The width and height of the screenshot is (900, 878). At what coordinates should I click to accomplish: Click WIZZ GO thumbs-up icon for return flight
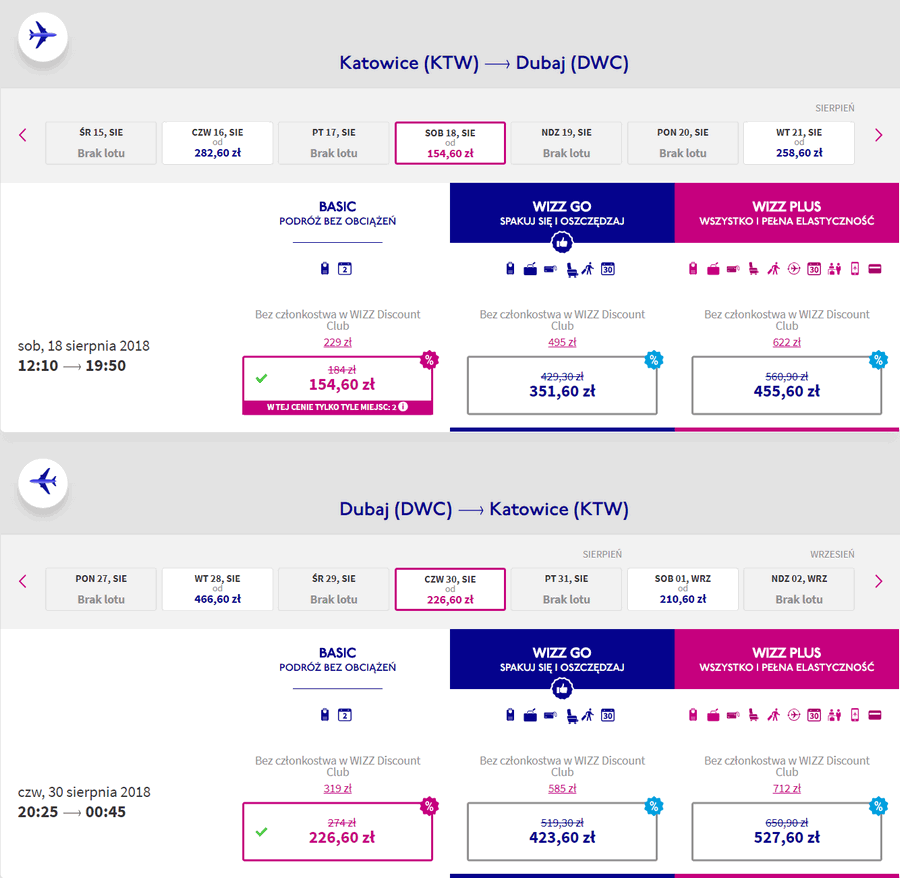click(x=562, y=689)
